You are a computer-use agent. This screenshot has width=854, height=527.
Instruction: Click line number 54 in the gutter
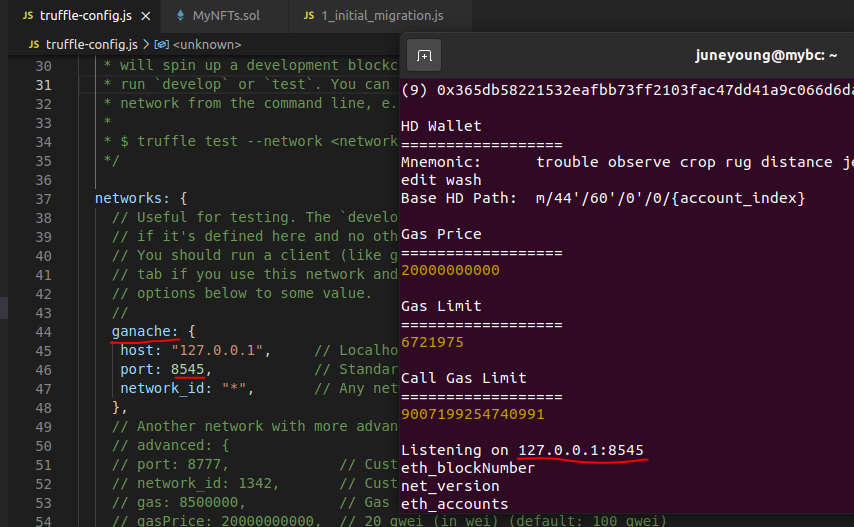(44, 521)
